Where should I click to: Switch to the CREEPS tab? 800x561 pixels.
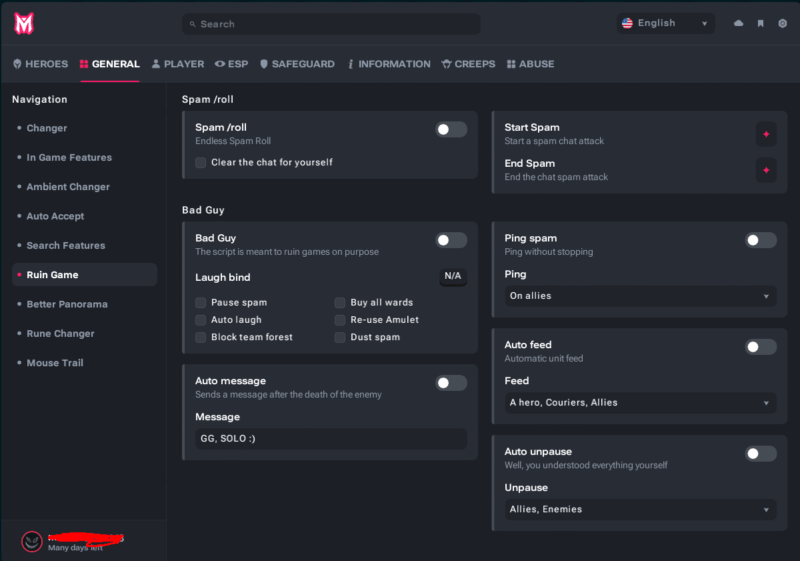pyautogui.click(x=468, y=64)
